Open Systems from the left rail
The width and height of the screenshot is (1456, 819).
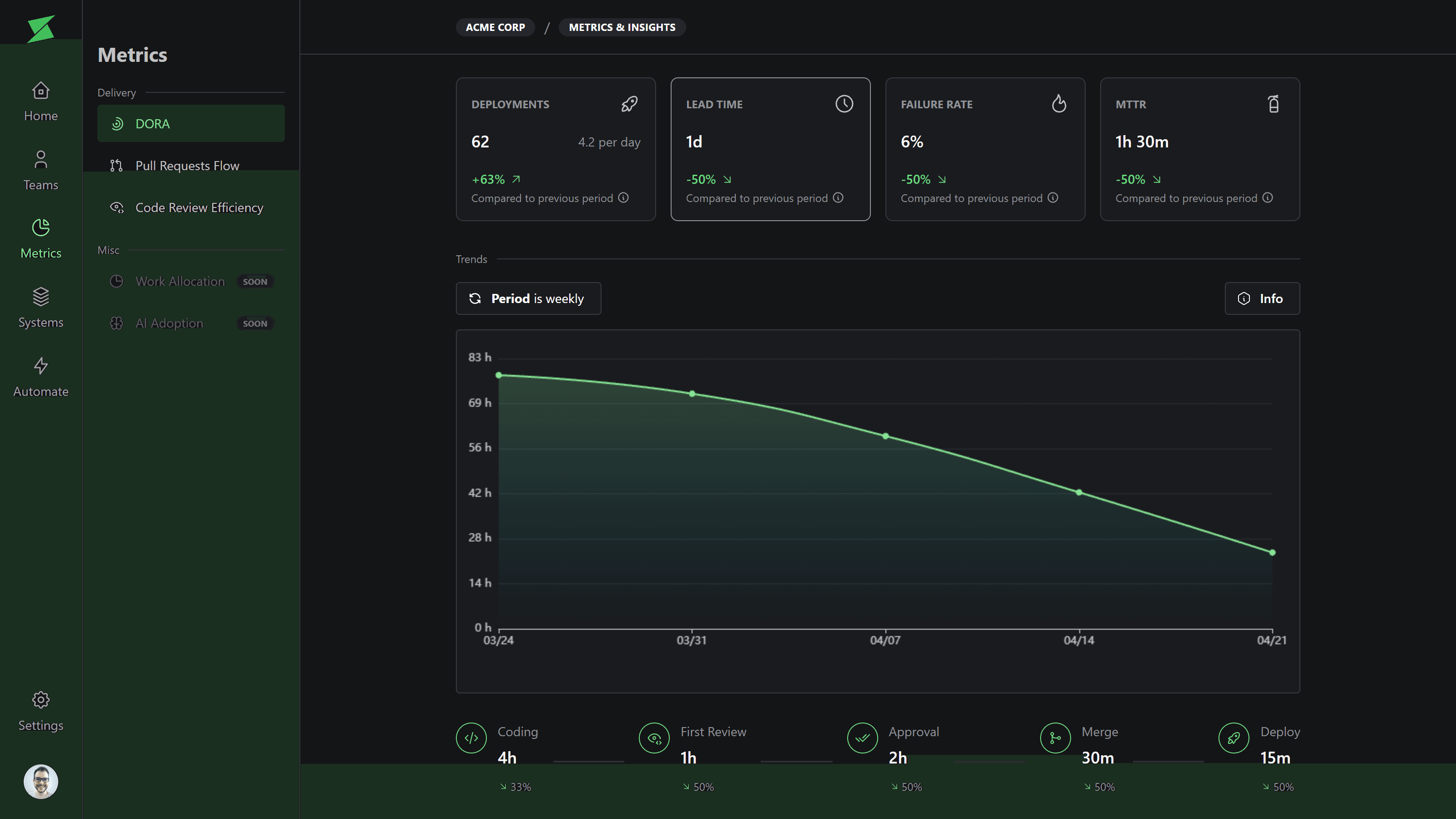tap(40, 308)
